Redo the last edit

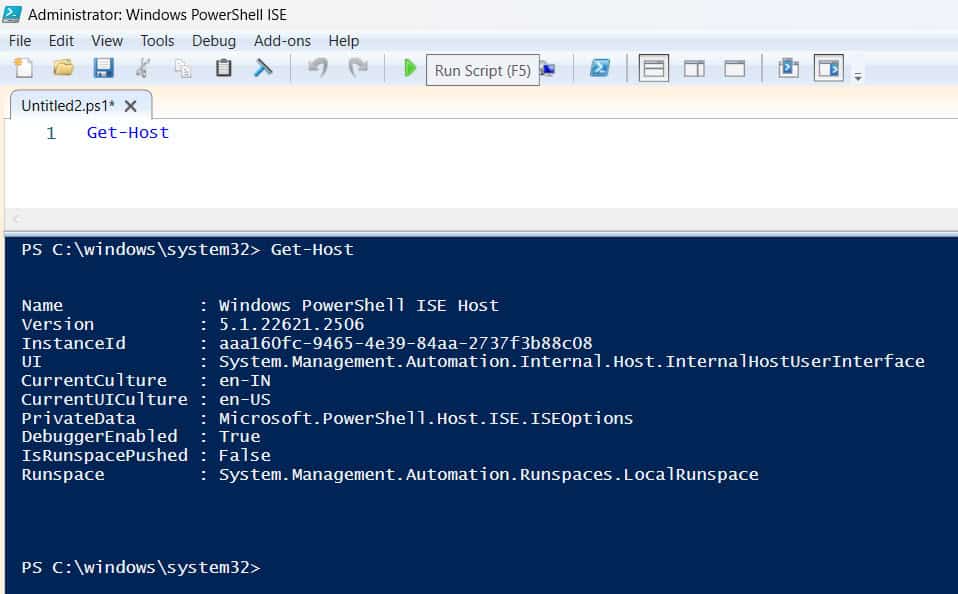click(358, 67)
